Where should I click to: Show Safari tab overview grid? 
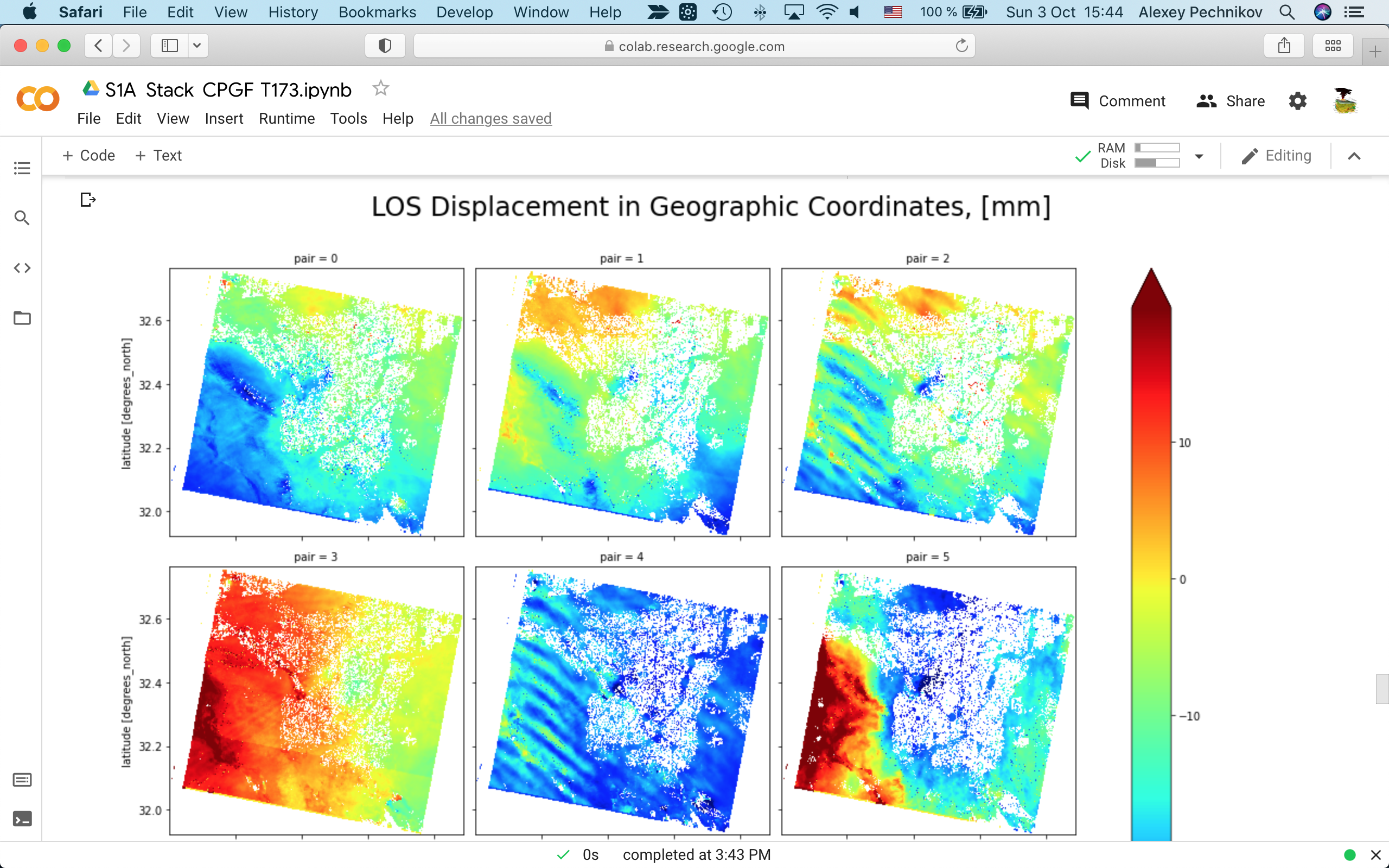[x=1333, y=46]
